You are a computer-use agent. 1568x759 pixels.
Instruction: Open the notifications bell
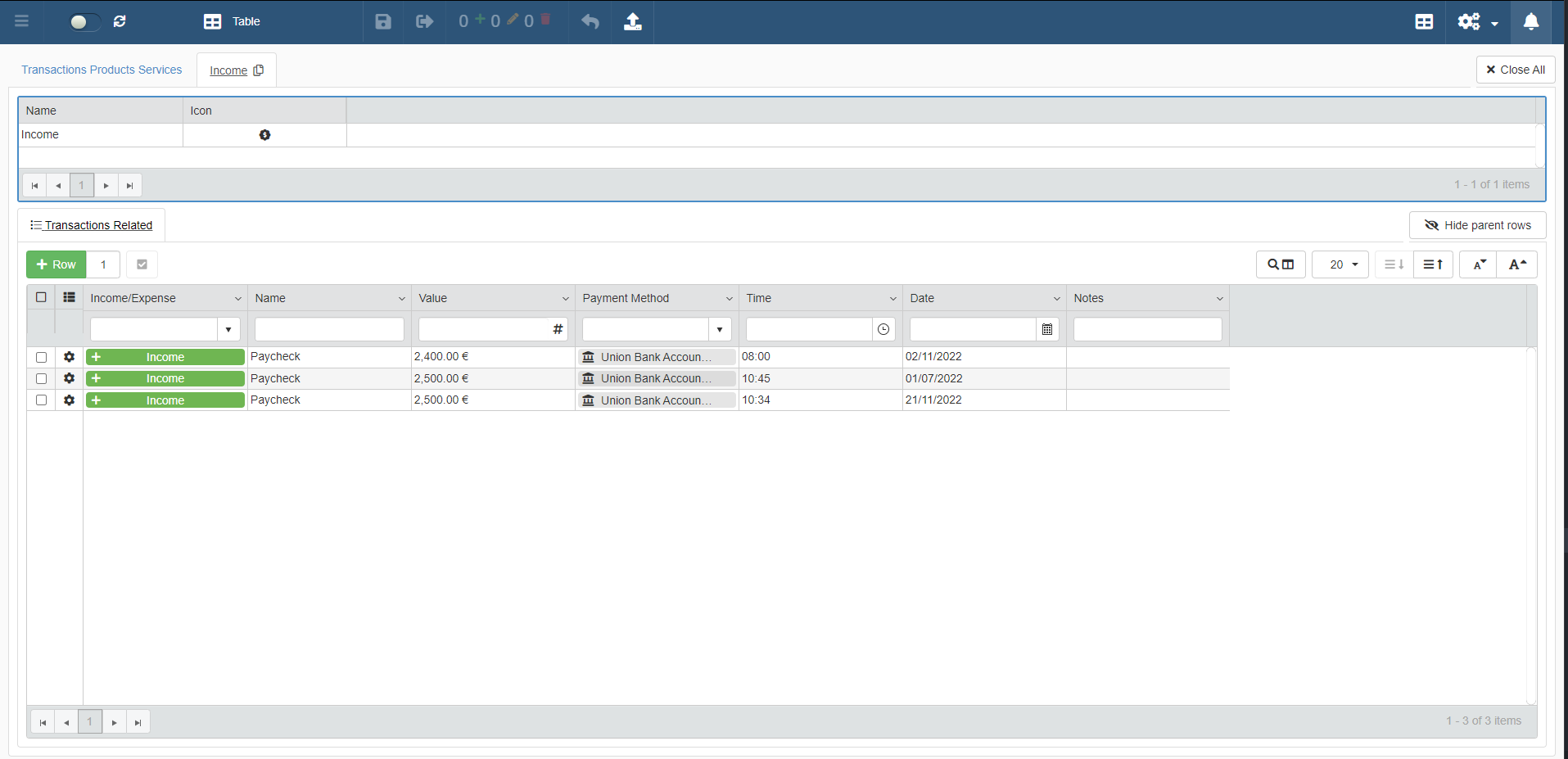point(1530,21)
